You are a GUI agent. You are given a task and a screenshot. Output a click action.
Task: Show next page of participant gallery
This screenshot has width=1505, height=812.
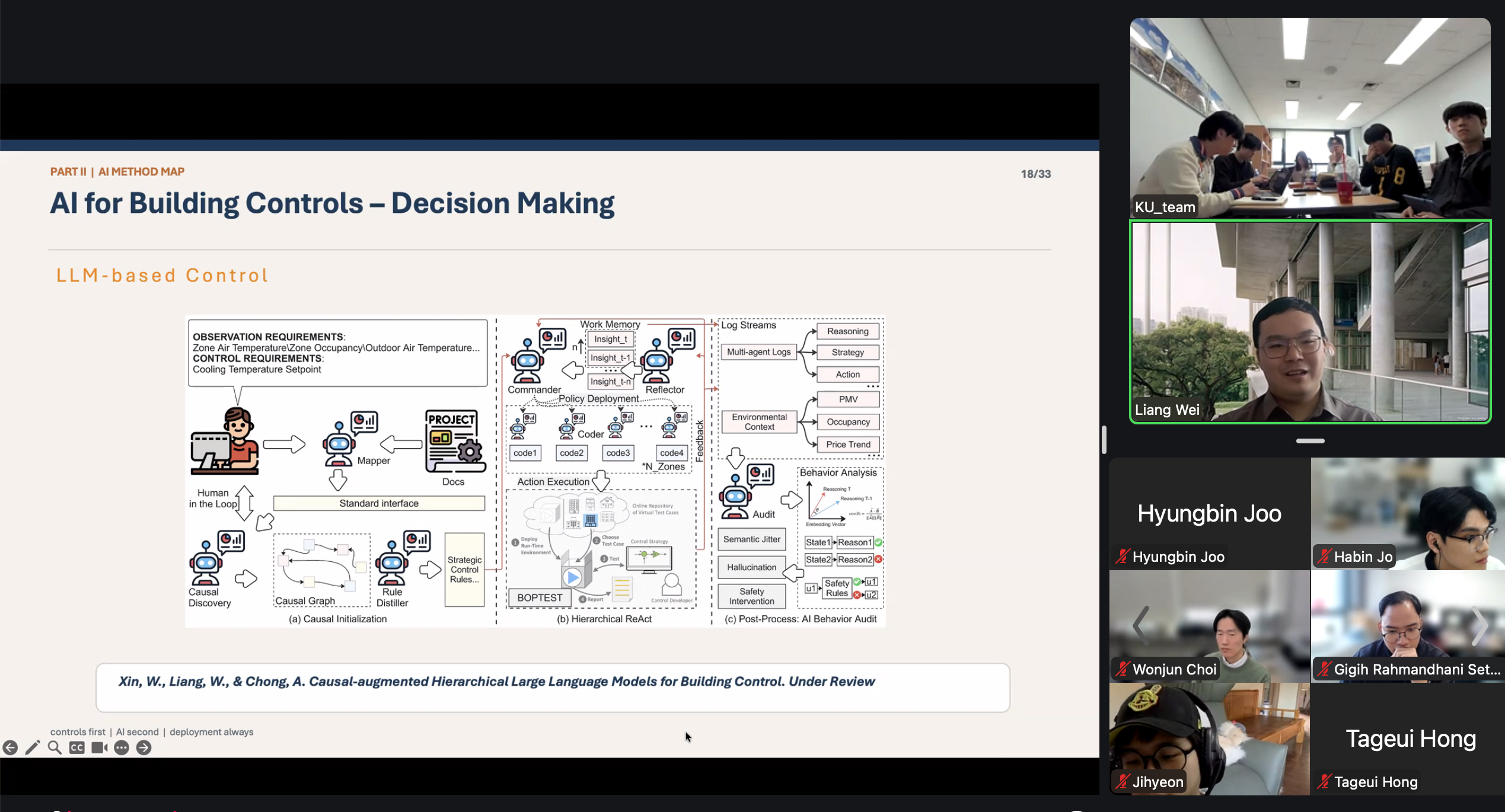(1480, 625)
